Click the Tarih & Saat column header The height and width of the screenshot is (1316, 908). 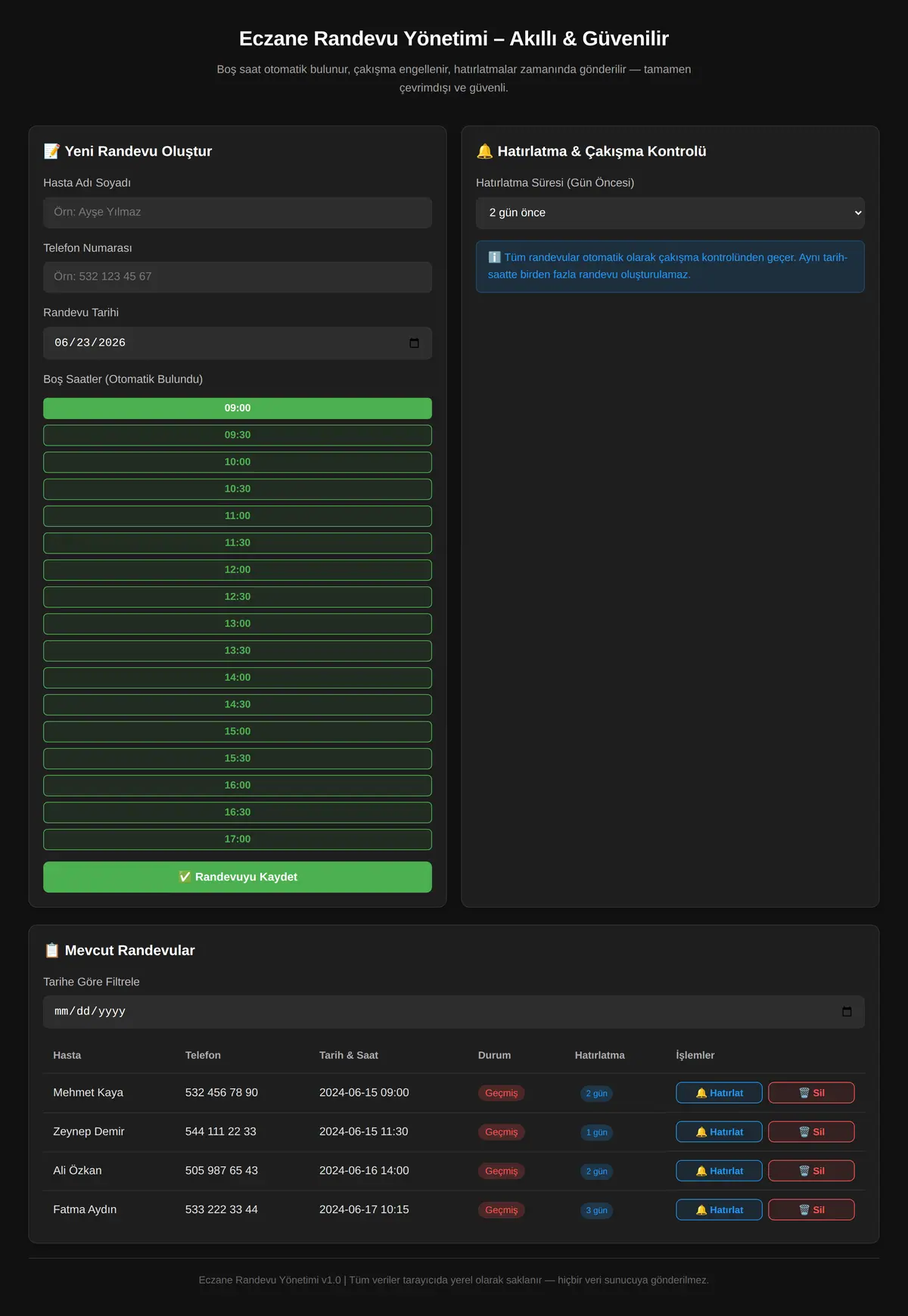[x=349, y=1055]
